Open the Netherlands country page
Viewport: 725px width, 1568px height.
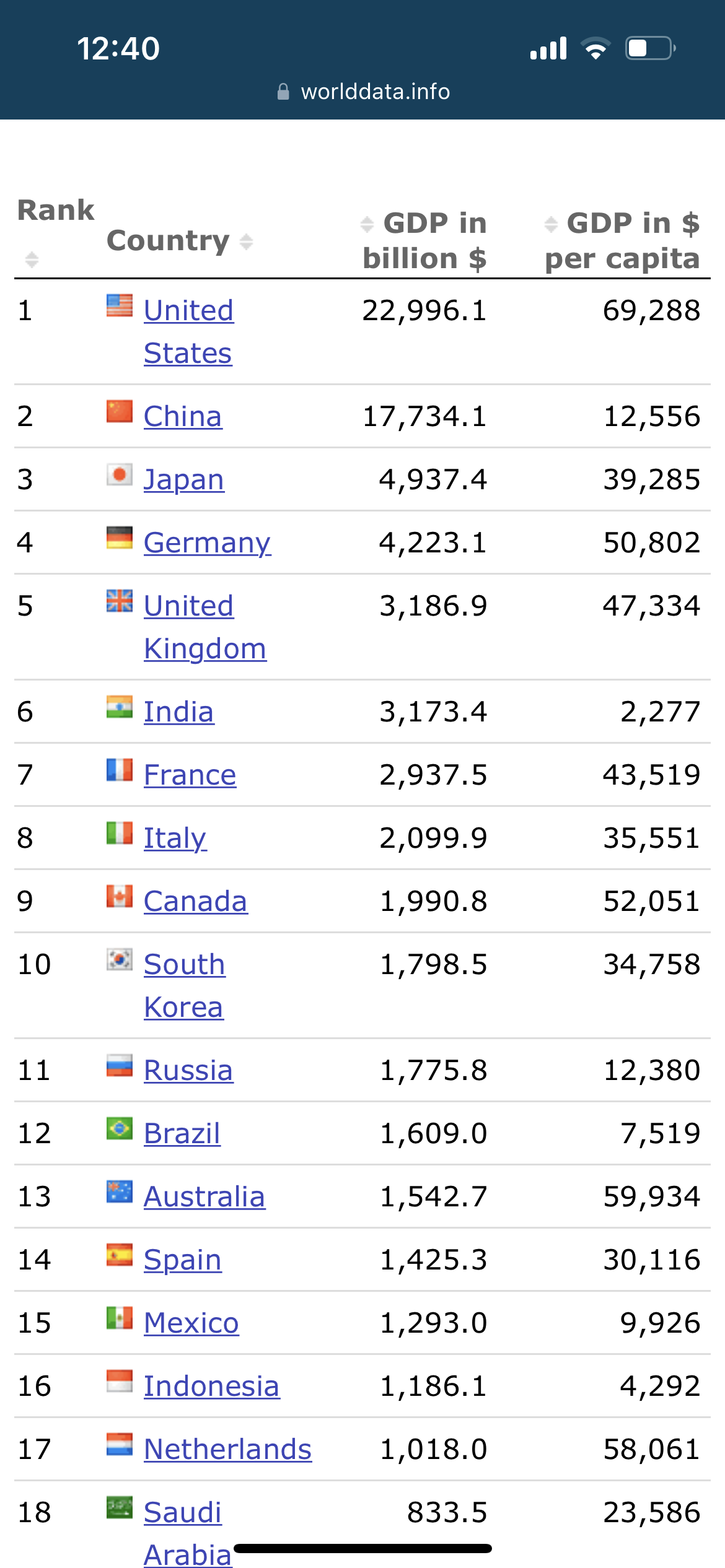227,1449
